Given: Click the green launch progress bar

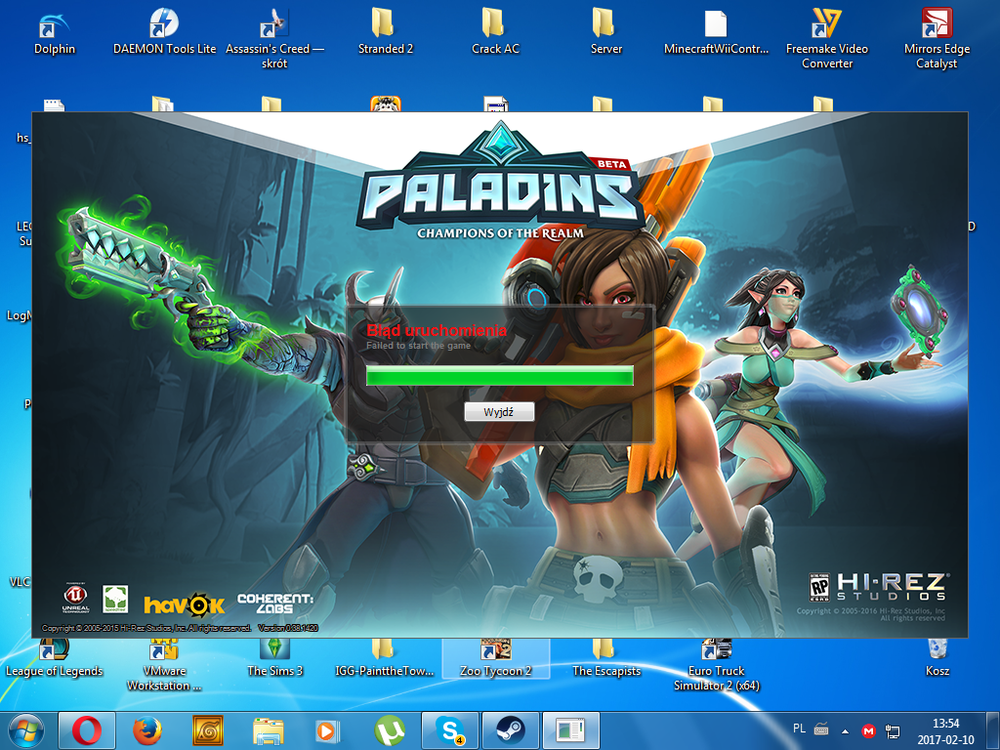Looking at the screenshot, I should [x=499, y=376].
